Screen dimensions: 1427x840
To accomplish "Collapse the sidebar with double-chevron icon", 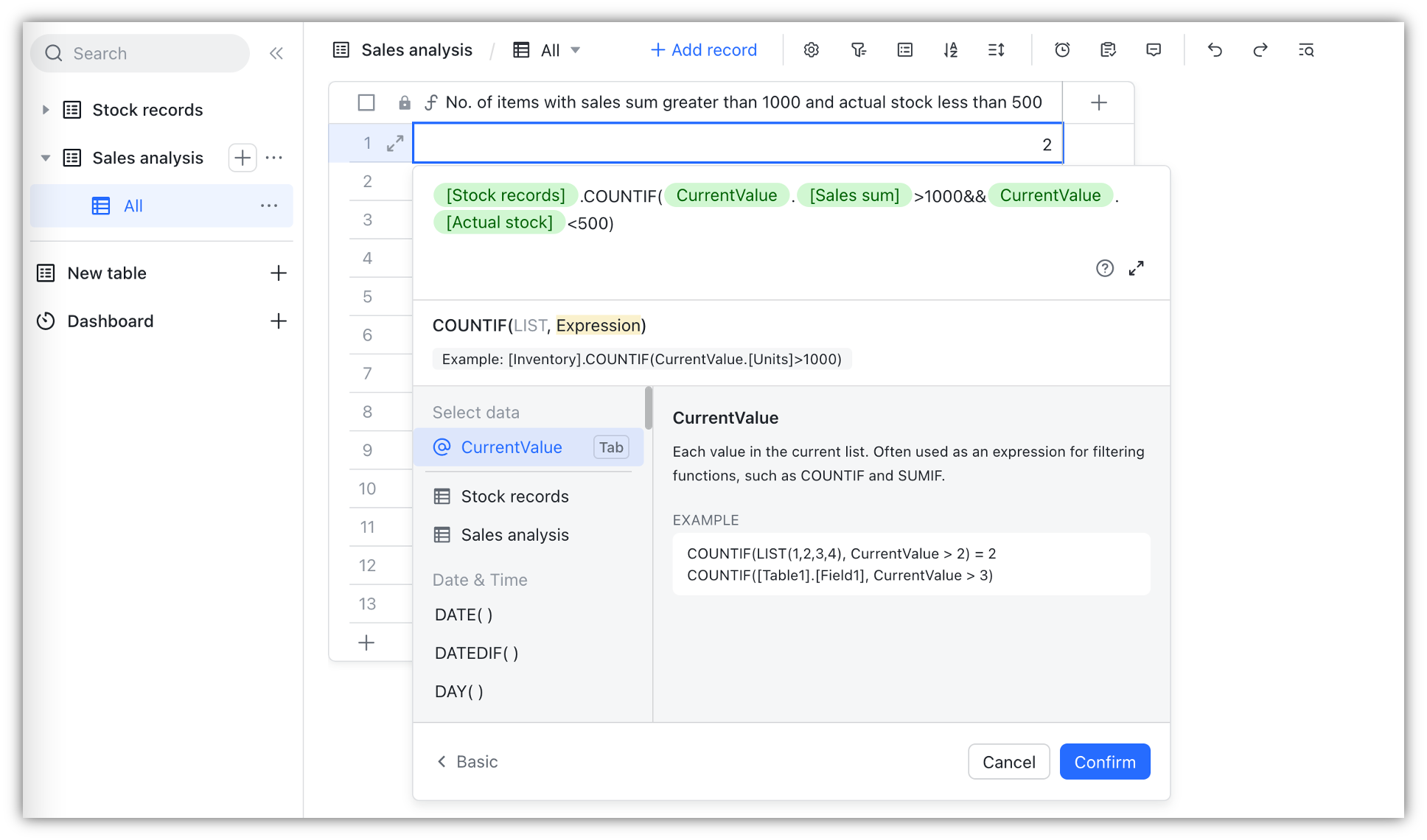I will point(276,53).
